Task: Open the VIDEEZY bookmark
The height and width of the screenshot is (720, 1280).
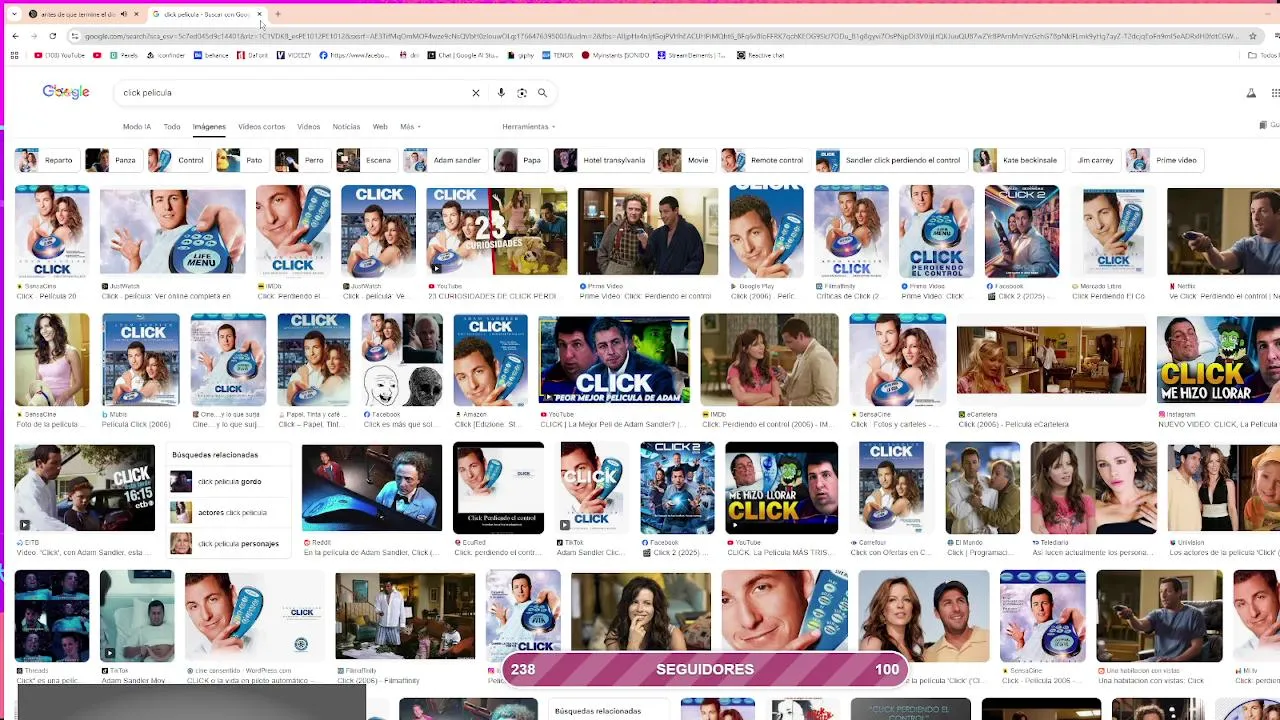Action: pos(294,55)
